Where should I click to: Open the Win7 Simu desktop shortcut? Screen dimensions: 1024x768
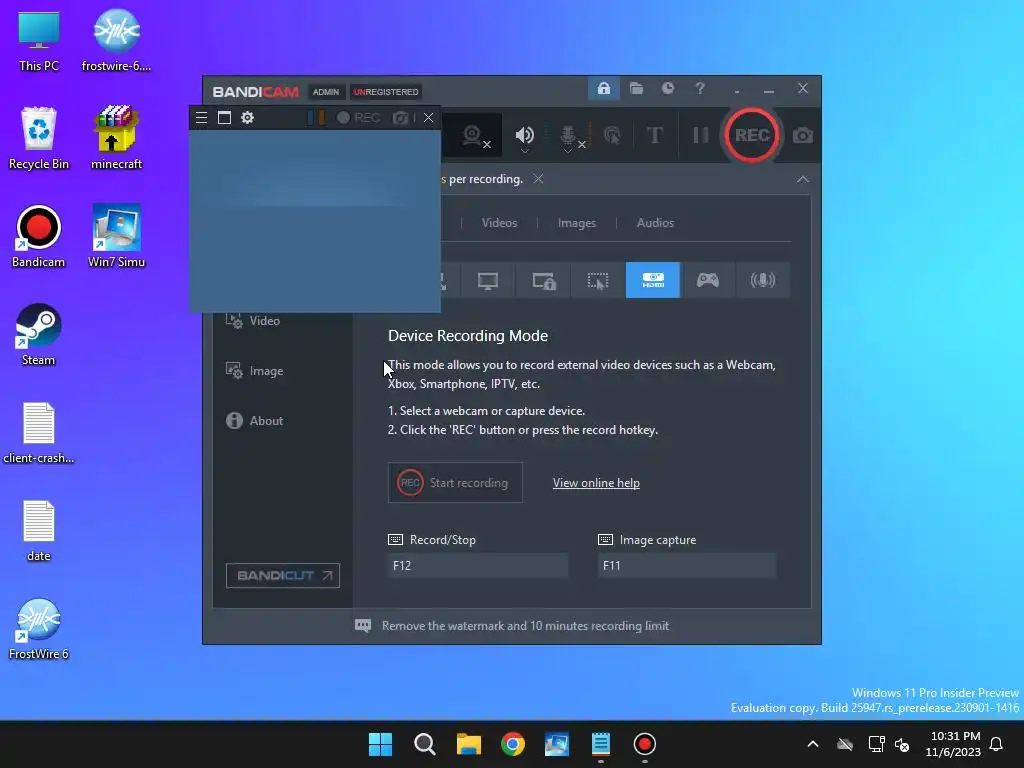pyautogui.click(x=116, y=236)
